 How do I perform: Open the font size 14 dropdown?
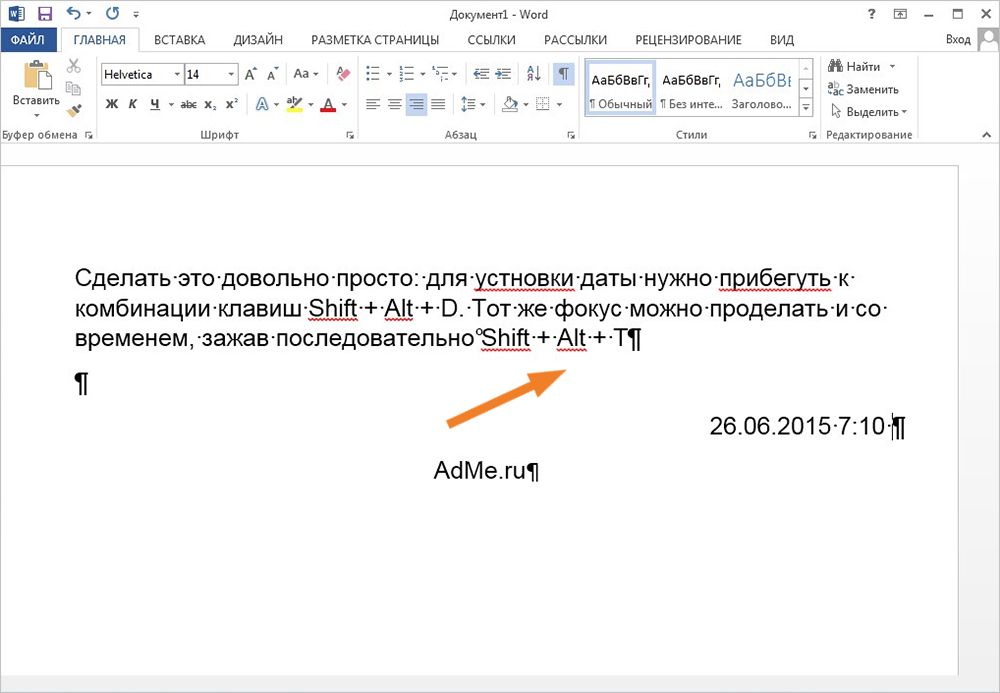(x=232, y=75)
